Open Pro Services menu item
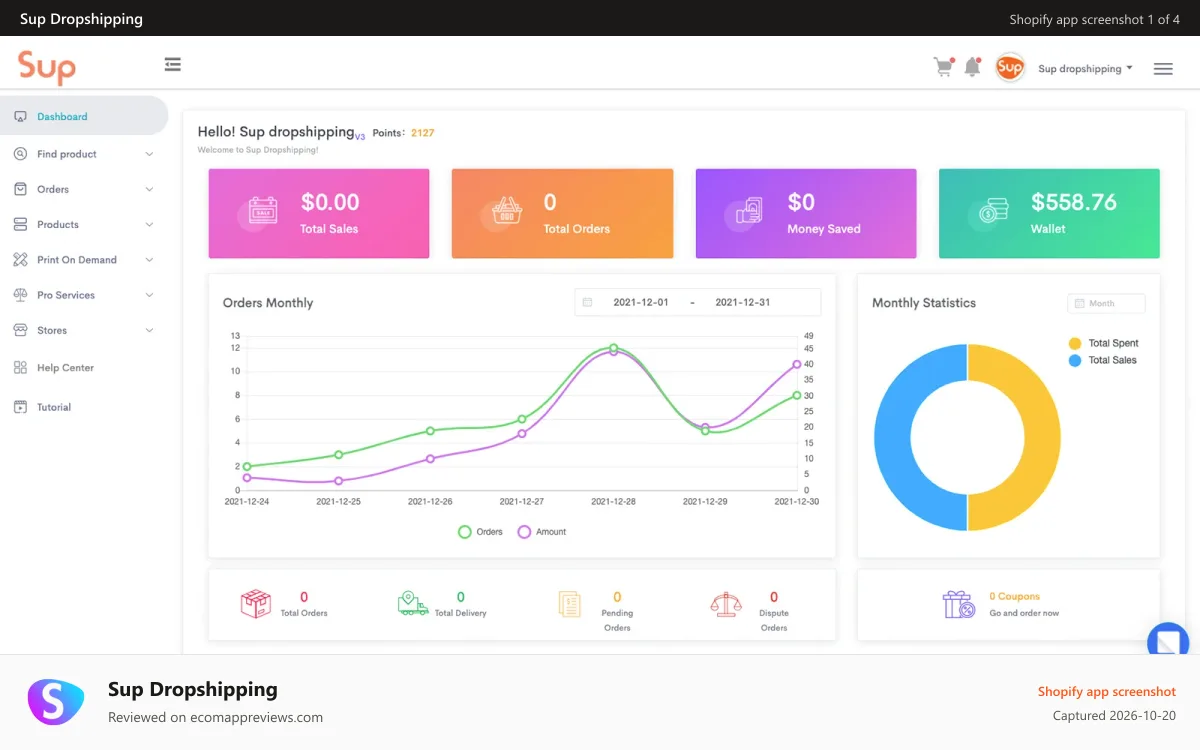The height and width of the screenshot is (750, 1200). [84, 295]
